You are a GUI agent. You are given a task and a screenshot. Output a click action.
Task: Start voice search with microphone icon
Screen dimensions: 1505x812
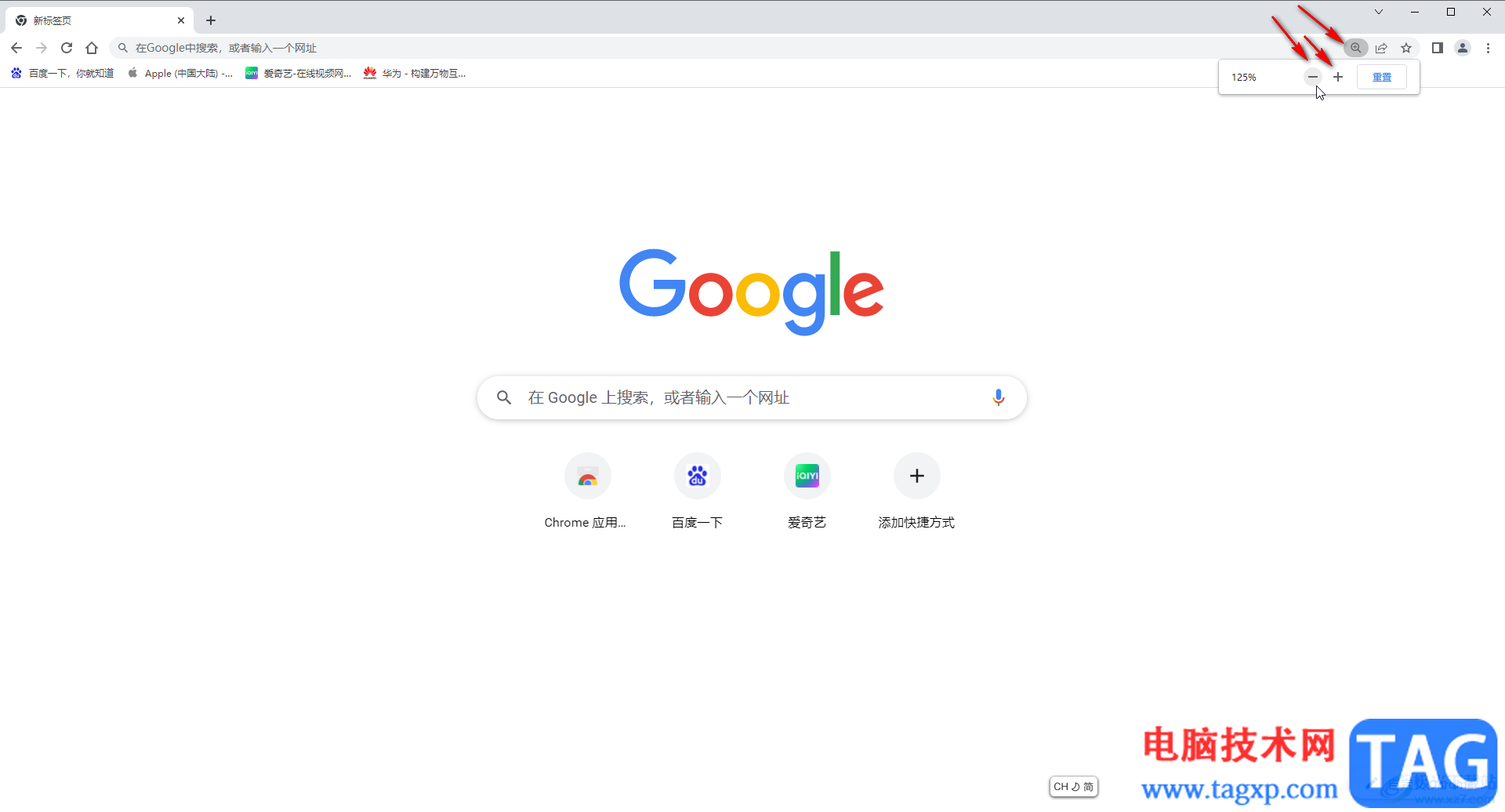pos(998,397)
